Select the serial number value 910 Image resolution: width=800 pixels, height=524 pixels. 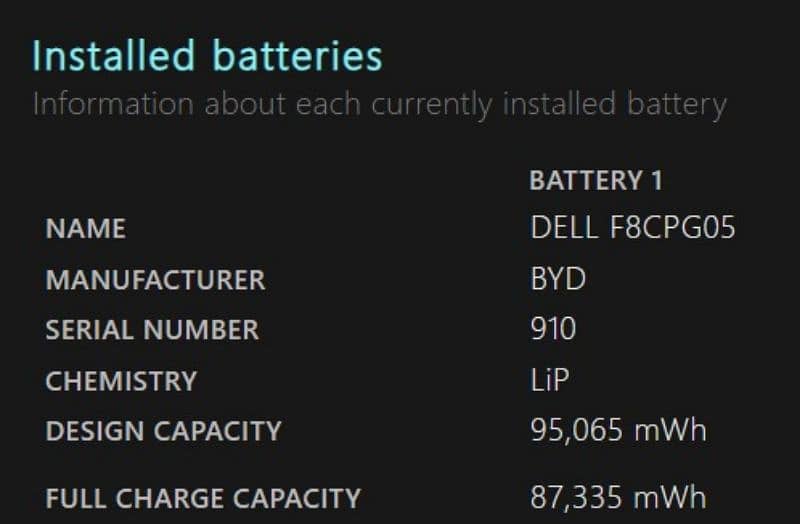coord(553,329)
